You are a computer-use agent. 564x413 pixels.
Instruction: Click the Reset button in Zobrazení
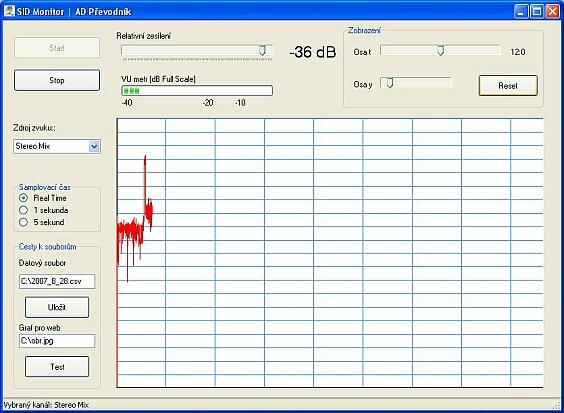point(508,86)
